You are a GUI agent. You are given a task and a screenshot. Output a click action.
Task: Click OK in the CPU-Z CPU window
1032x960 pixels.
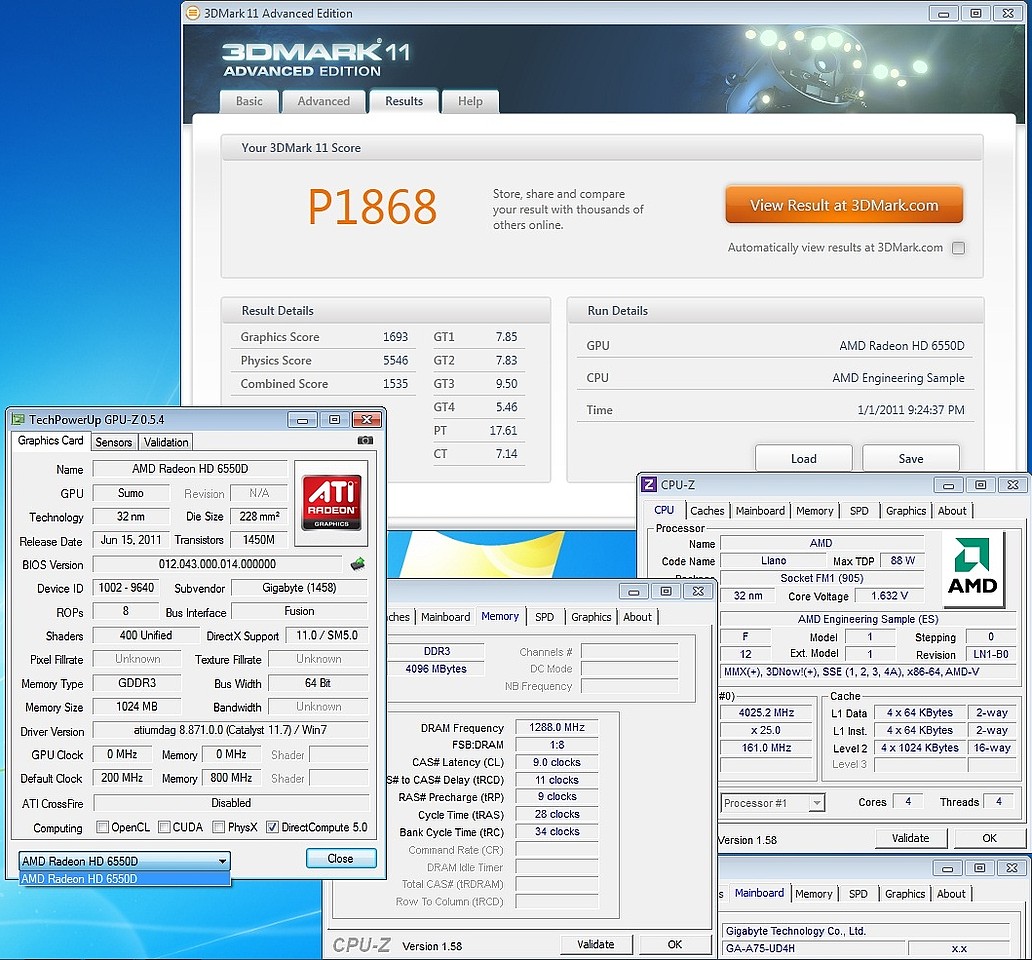tap(989, 838)
